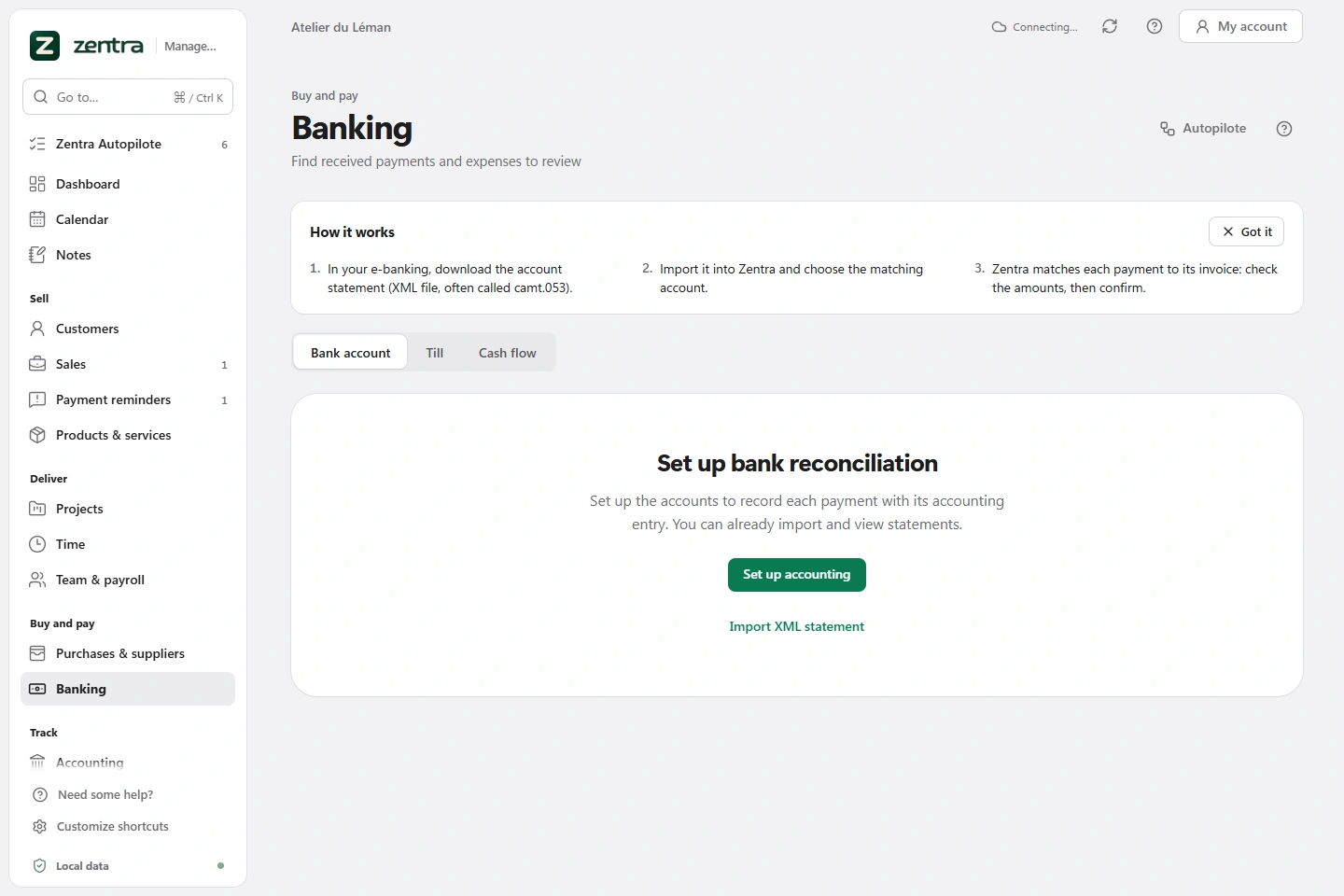Dismiss How it works with Got it

click(1246, 231)
